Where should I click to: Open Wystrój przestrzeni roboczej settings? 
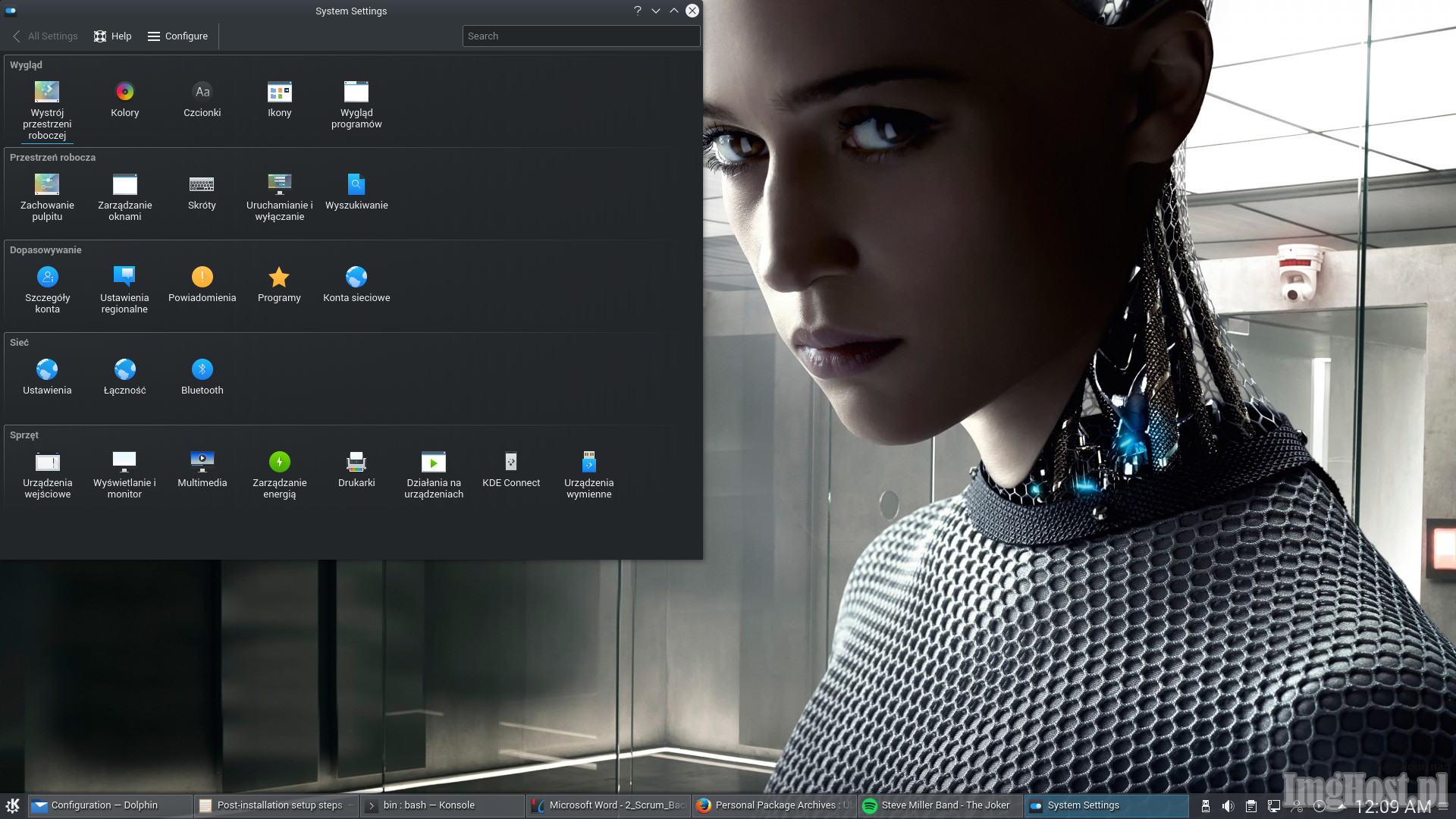(47, 111)
